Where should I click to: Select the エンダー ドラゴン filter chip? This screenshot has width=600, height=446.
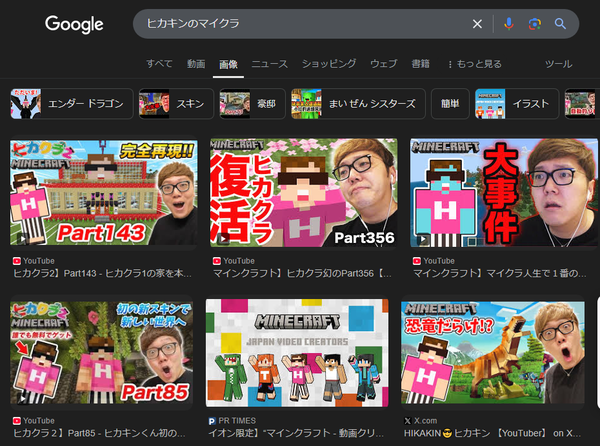[72, 104]
